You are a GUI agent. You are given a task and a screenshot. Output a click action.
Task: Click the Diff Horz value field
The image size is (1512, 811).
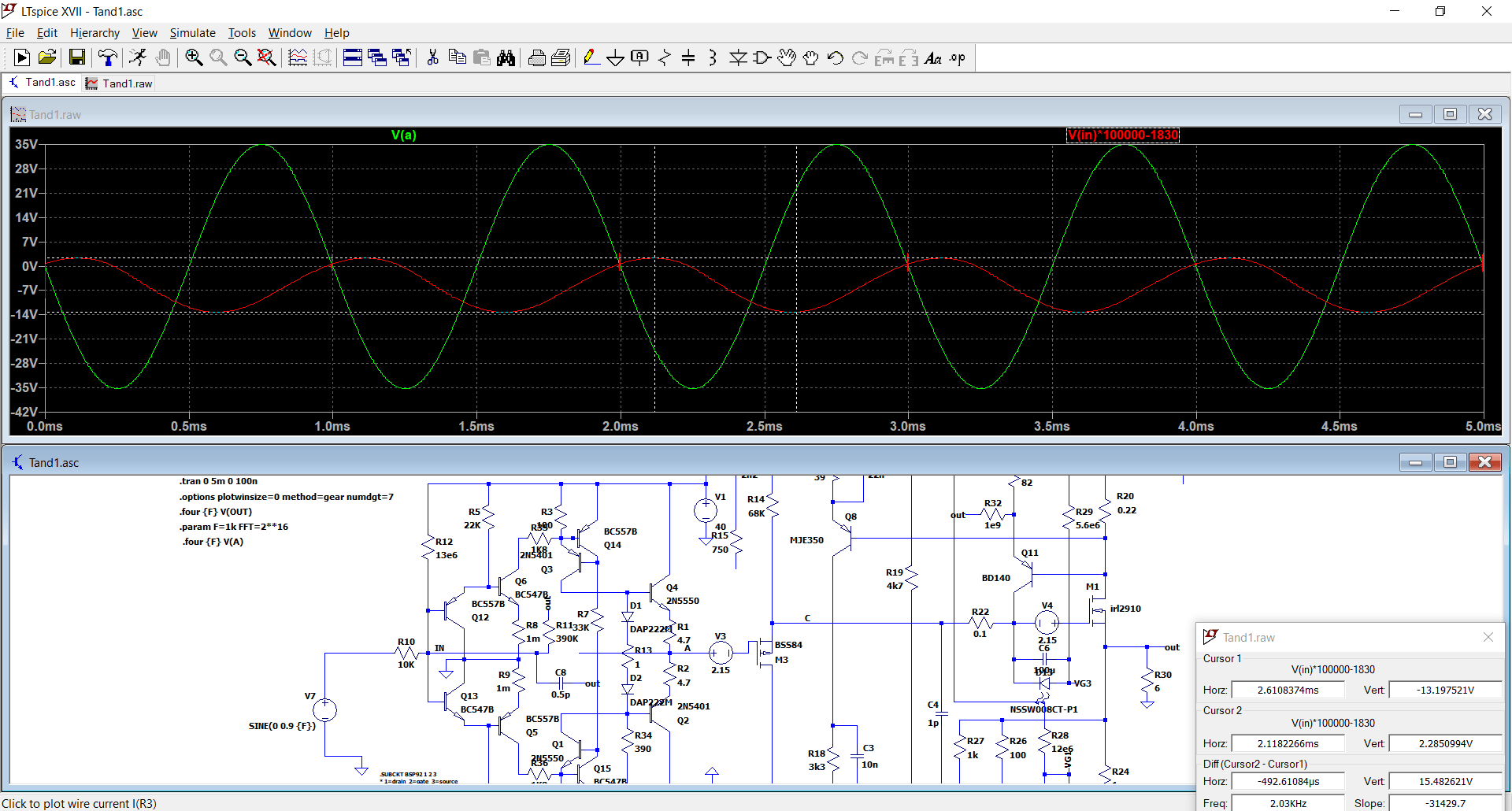click(x=1288, y=781)
